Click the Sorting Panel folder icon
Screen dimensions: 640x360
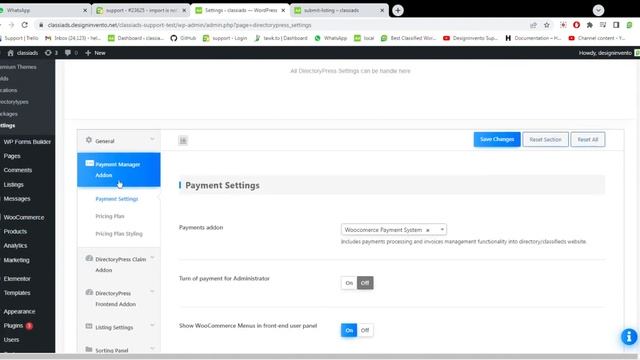click(89, 349)
